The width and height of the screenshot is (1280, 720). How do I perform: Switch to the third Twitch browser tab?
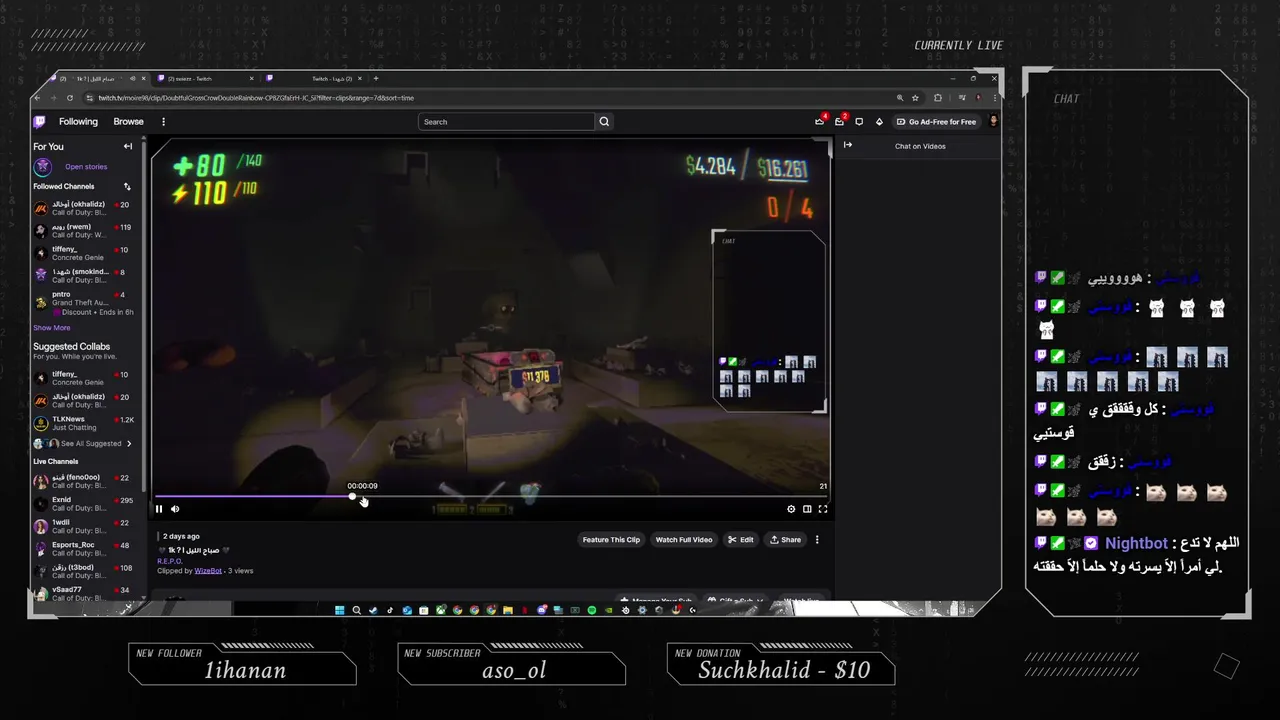pyautogui.click(x=312, y=78)
